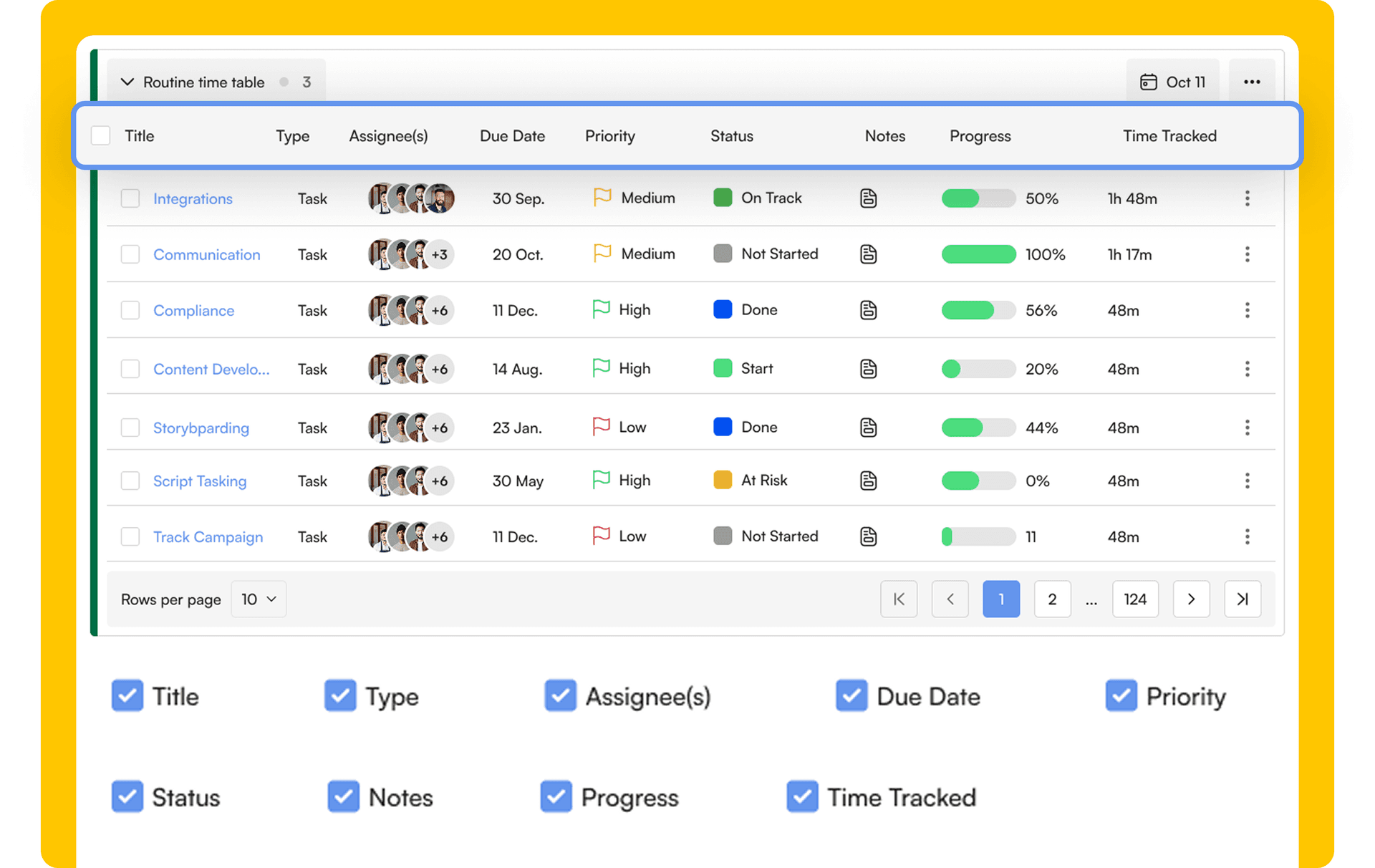Open the Track Campaign task
Image resolution: width=1375 pixels, height=868 pixels.
pyautogui.click(x=208, y=536)
